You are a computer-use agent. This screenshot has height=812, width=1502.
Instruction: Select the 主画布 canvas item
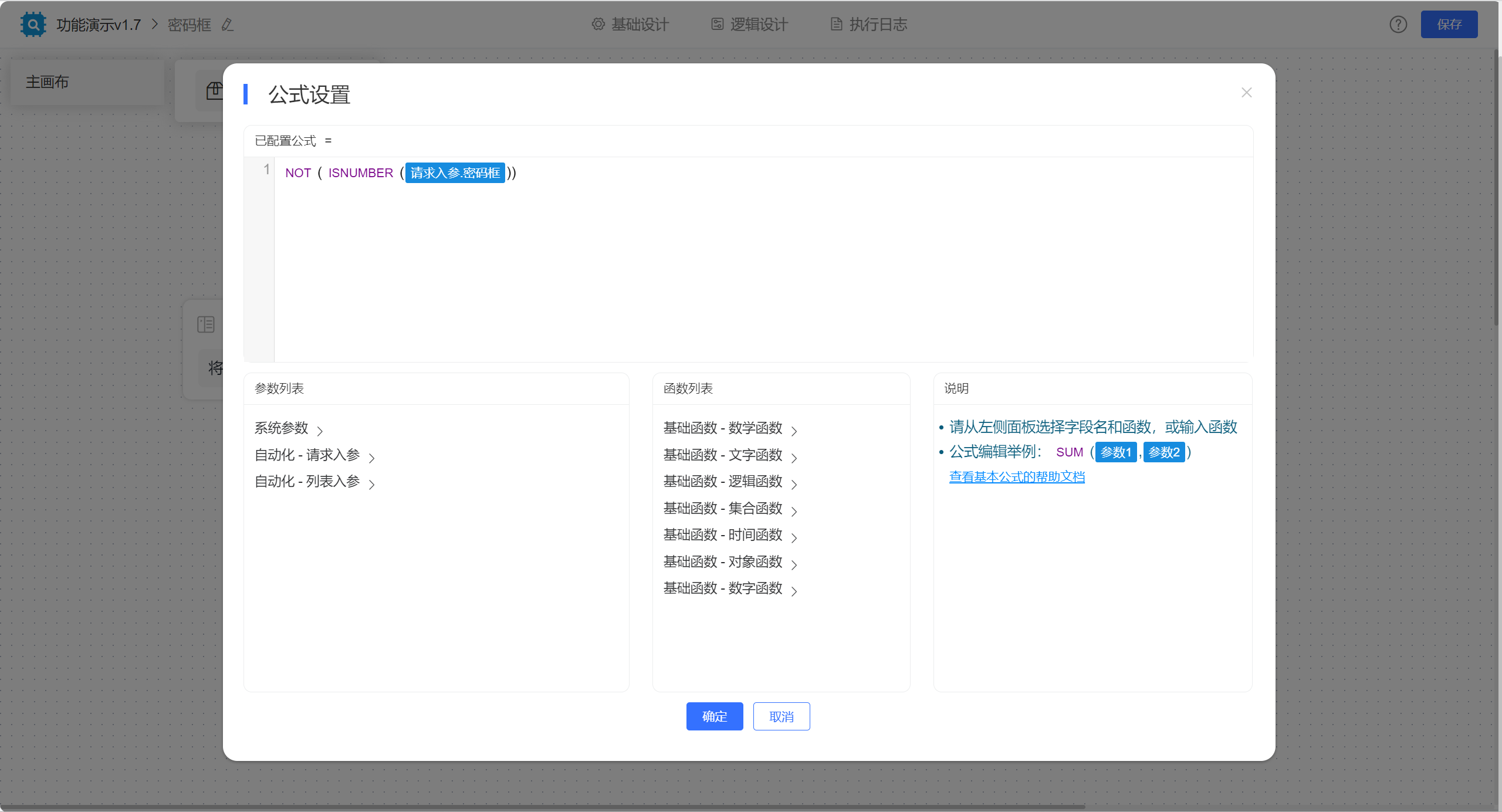pos(87,82)
